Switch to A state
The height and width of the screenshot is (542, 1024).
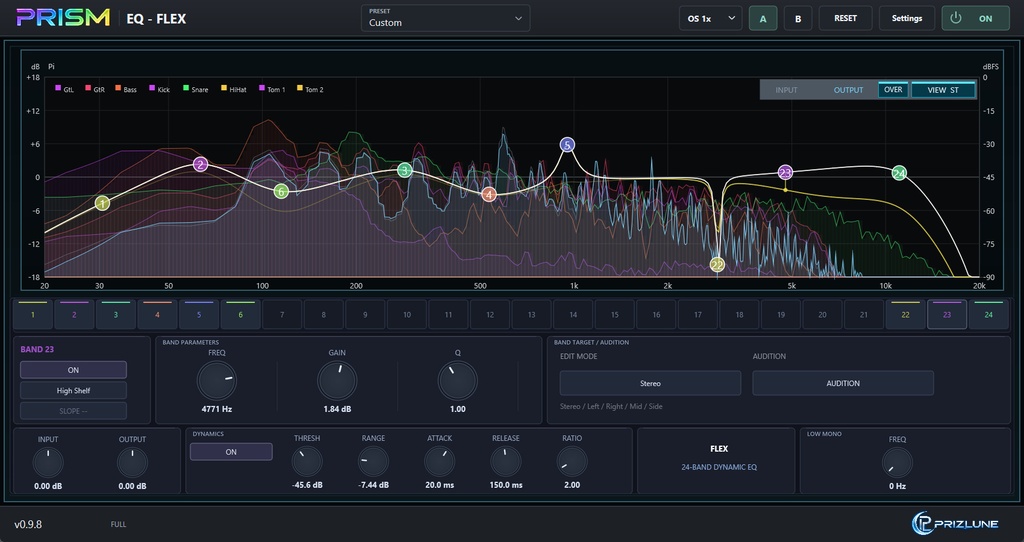(763, 18)
